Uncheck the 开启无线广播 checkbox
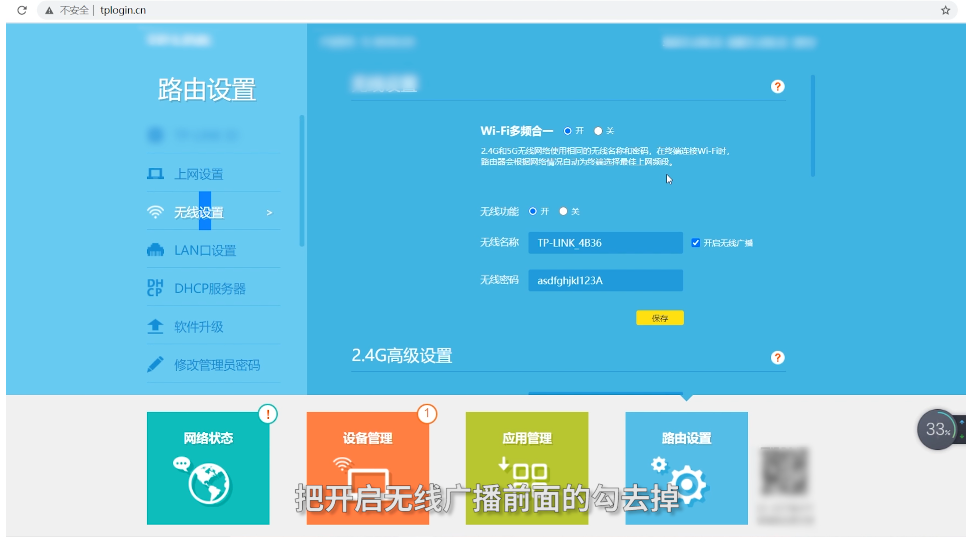Screen dimensions: 966x537 (696, 242)
